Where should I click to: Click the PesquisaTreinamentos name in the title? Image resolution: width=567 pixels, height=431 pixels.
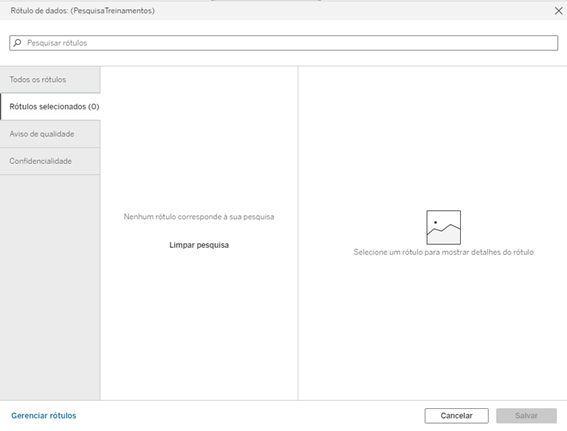tap(112, 11)
